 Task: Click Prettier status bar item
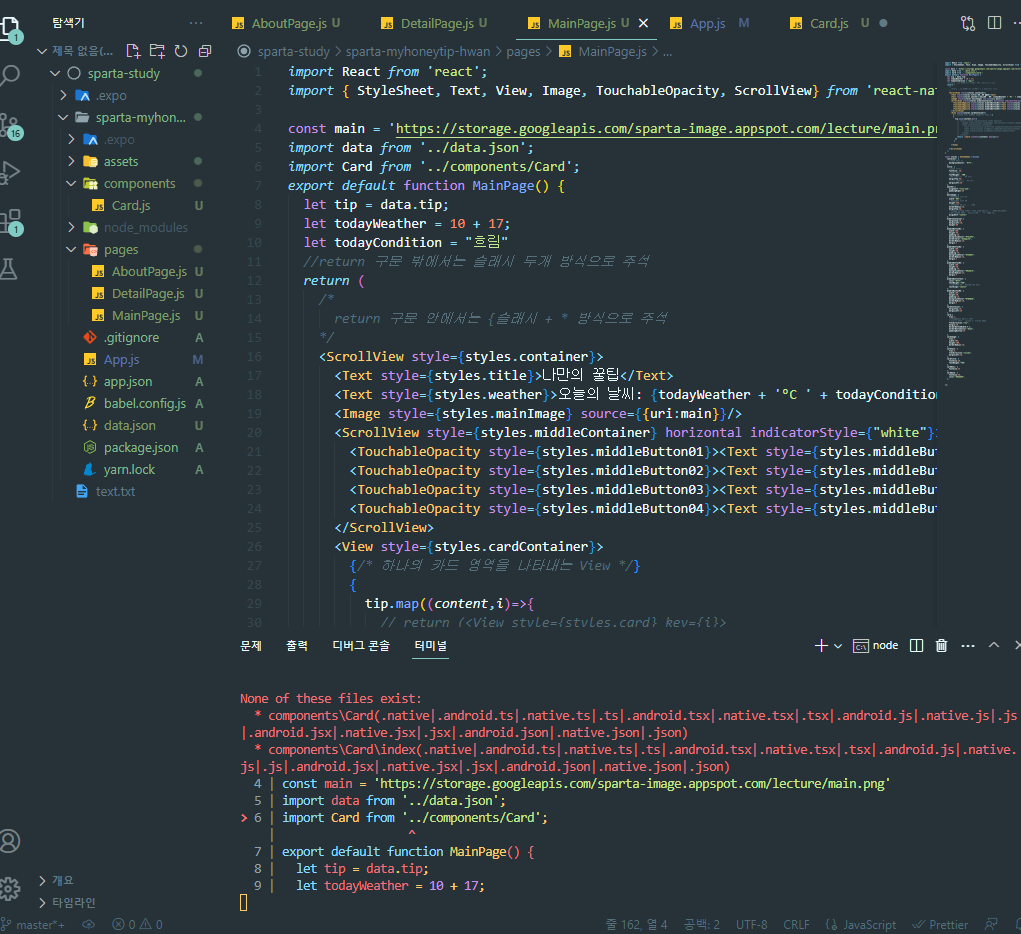940,925
